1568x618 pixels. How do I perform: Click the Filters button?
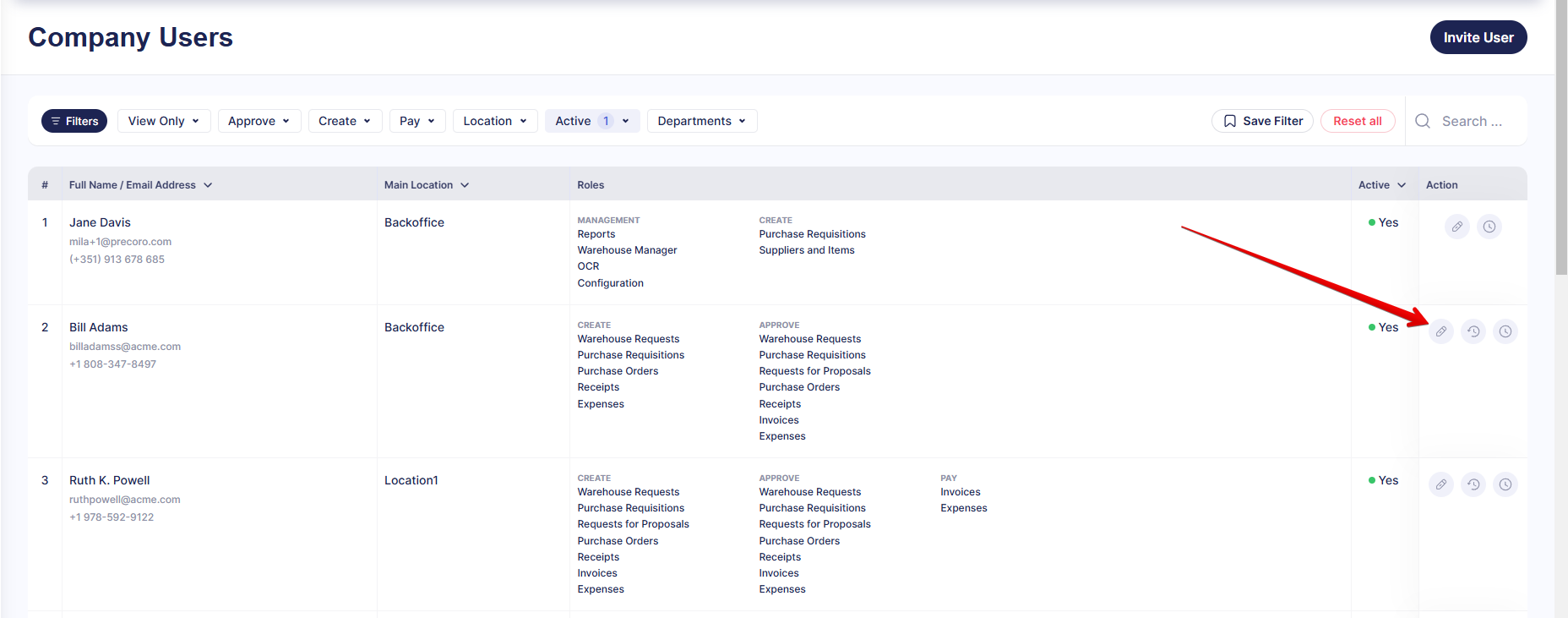[74, 121]
